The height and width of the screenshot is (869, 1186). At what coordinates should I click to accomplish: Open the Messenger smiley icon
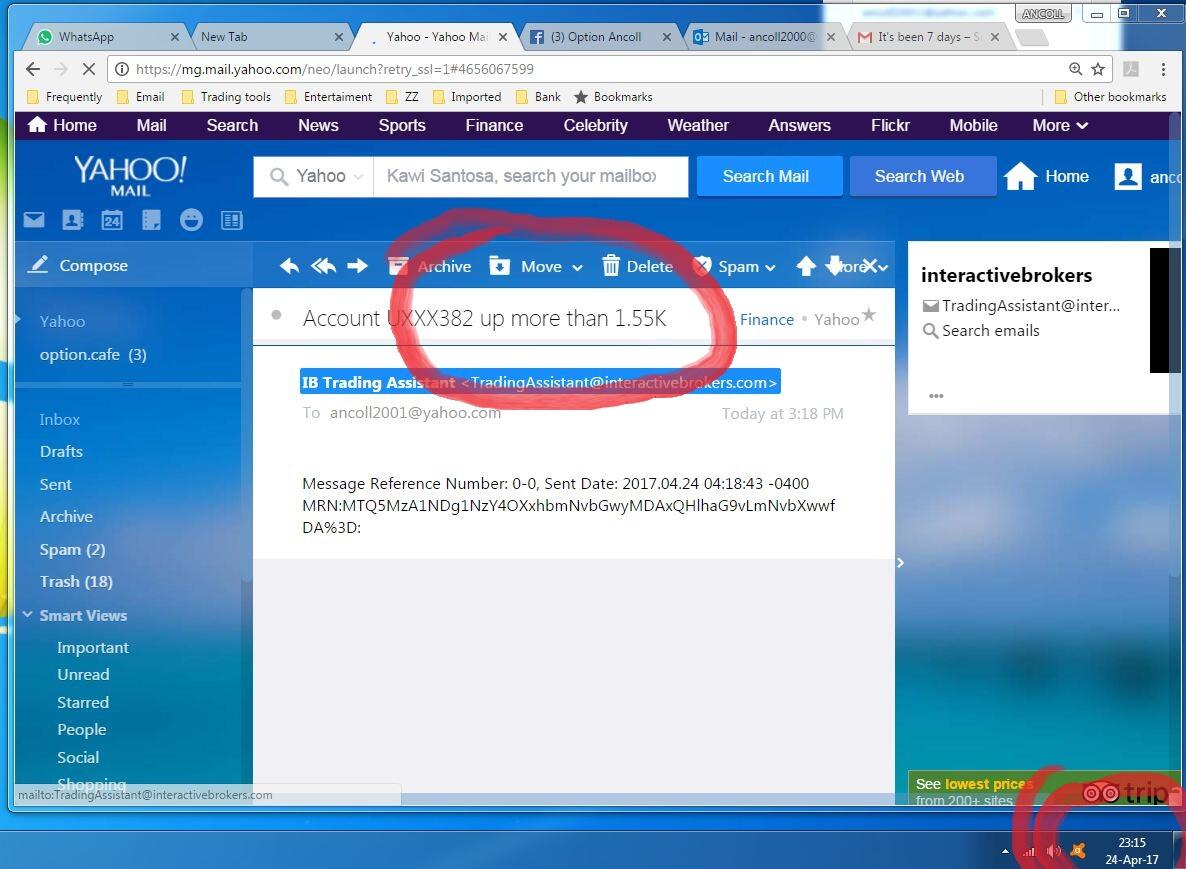pyautogui.click(x=191, y=220)
